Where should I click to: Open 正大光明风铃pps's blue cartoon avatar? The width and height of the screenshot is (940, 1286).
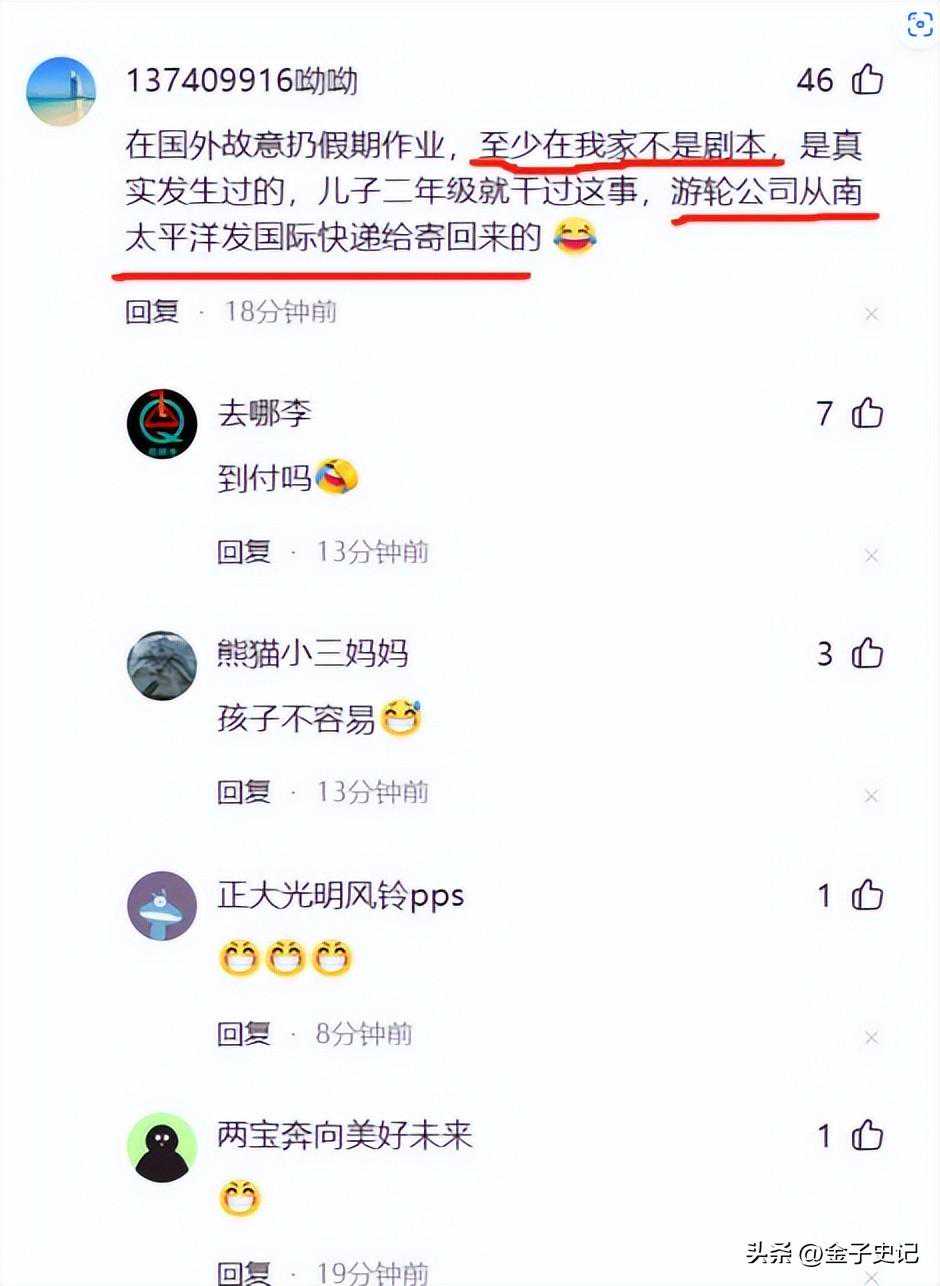pyautogui.click(x=162, y=906)
